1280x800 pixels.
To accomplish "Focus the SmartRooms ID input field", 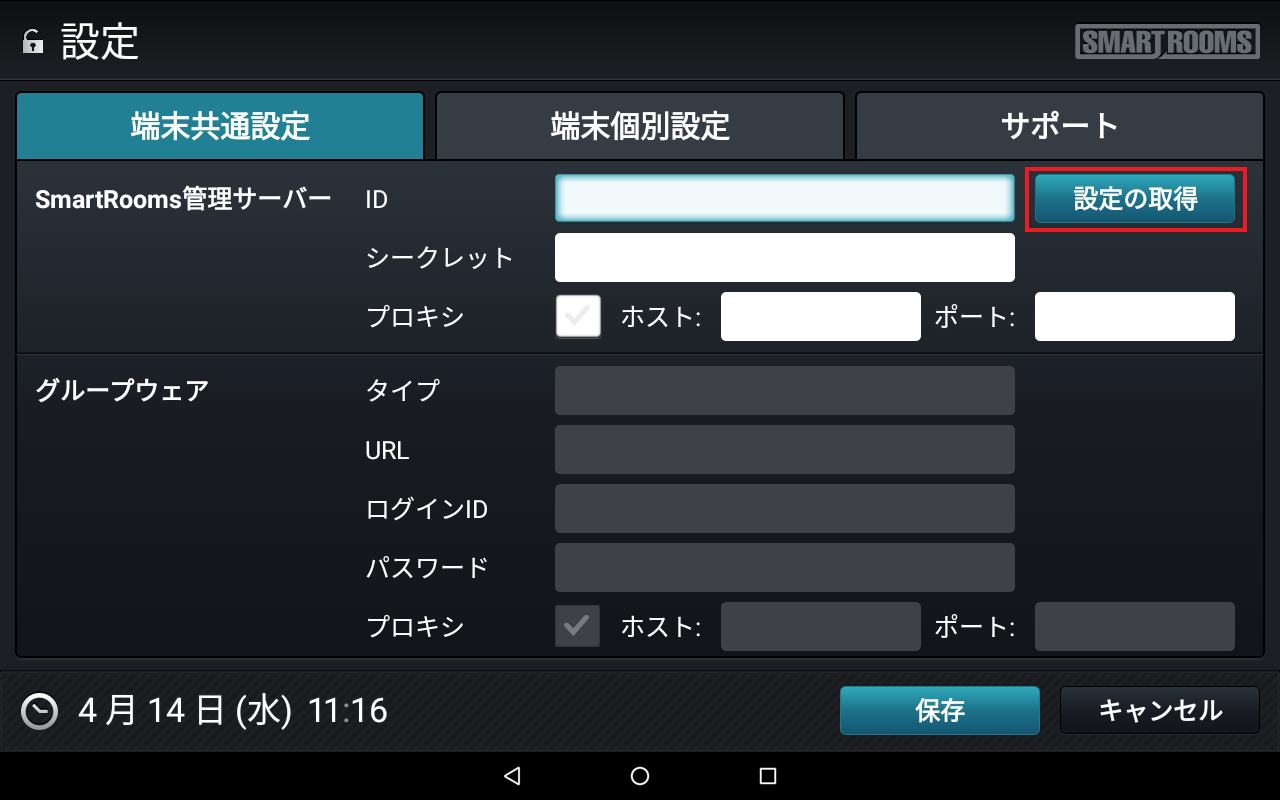I will point(785,198).
